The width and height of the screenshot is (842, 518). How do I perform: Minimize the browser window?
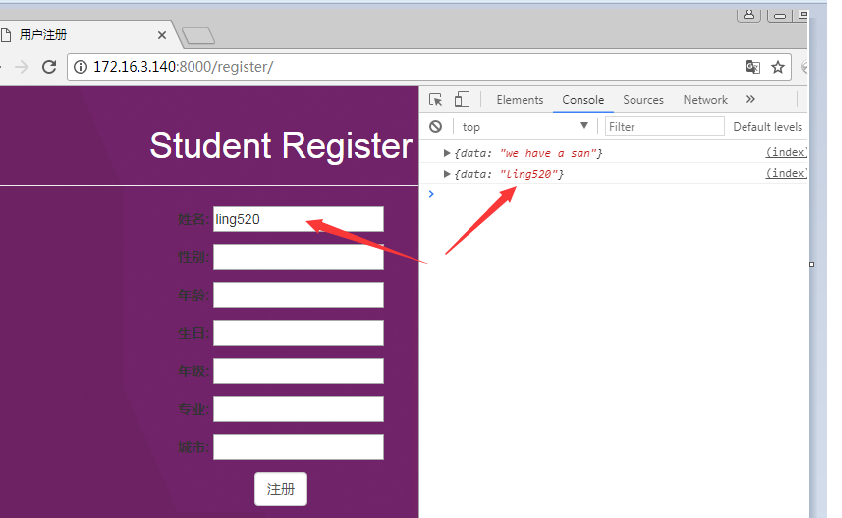pos(780,15)
